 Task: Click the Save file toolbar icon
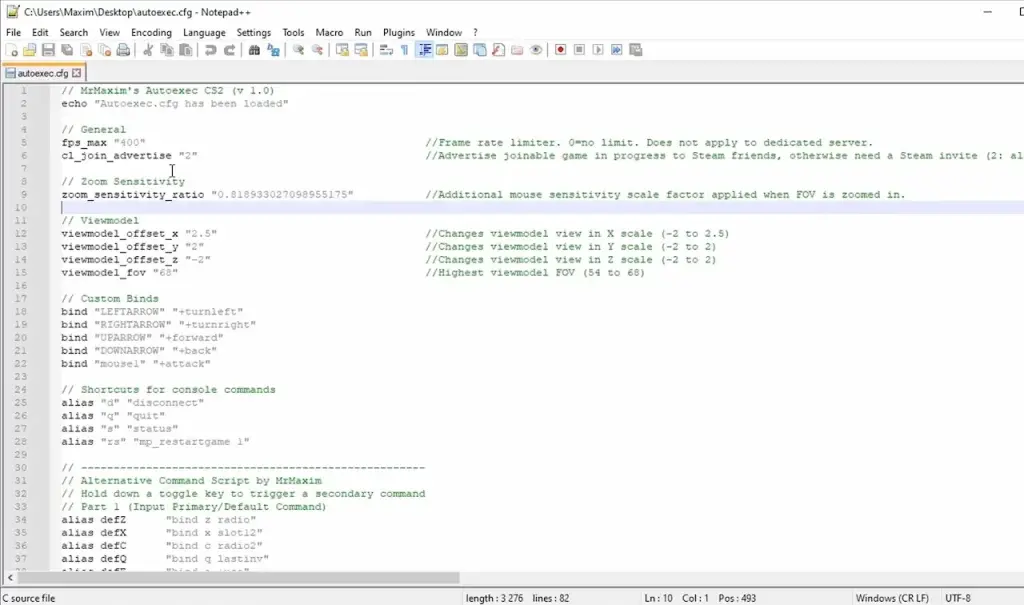click(47, 50)
